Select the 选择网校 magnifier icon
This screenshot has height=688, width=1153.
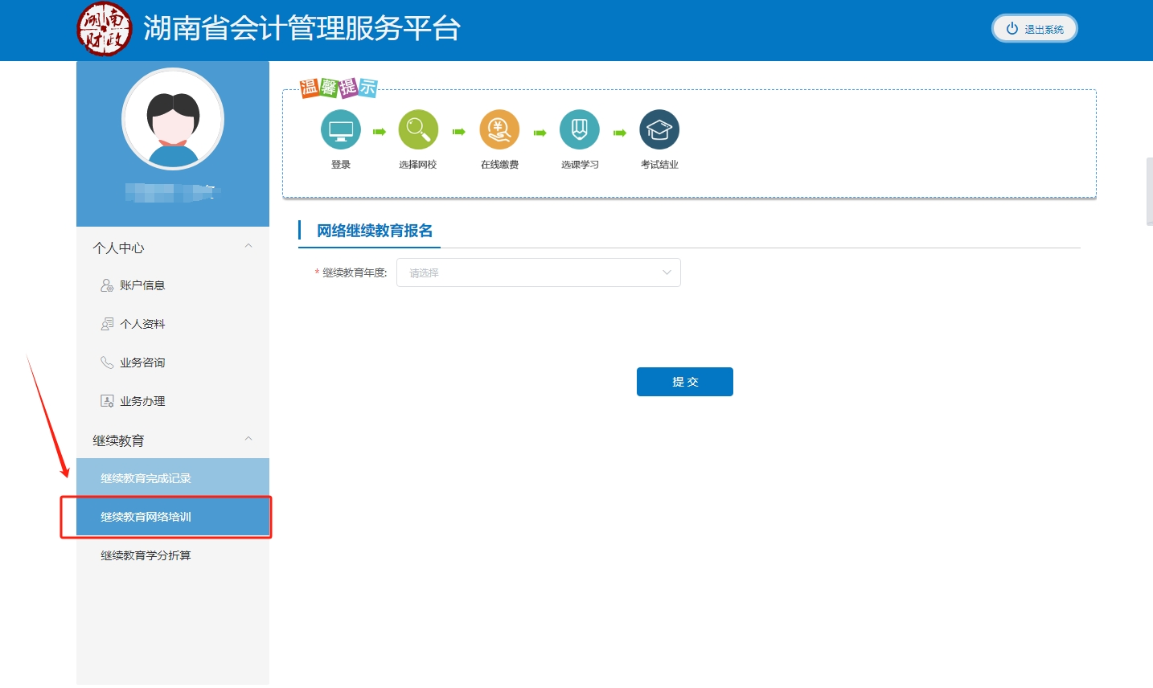tap(419, 128)
